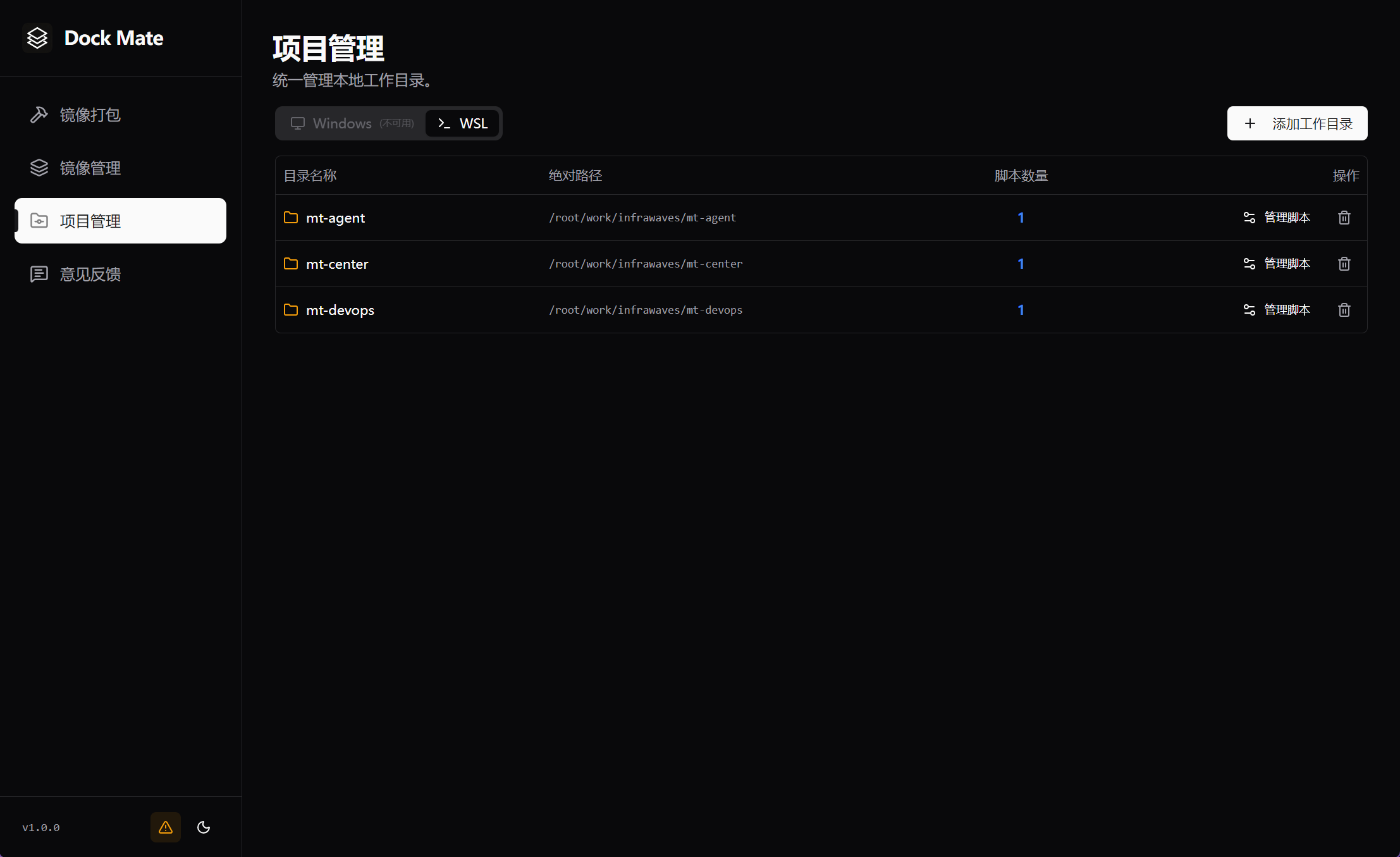The height and width of the screenshot is (857, 1400).
Task: Click the manage scripts icon for mt-center
Action: tap(1249, 264)
